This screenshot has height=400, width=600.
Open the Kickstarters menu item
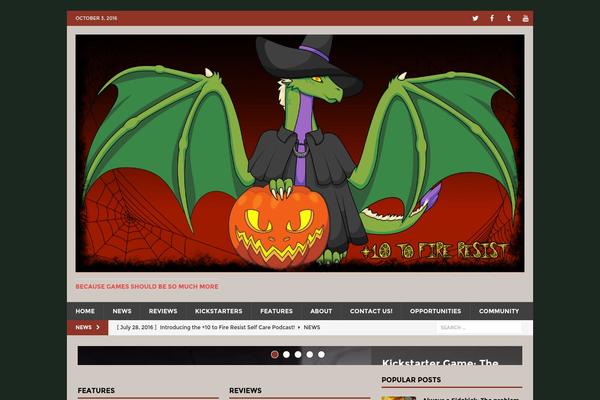click(x=218, y=311)
